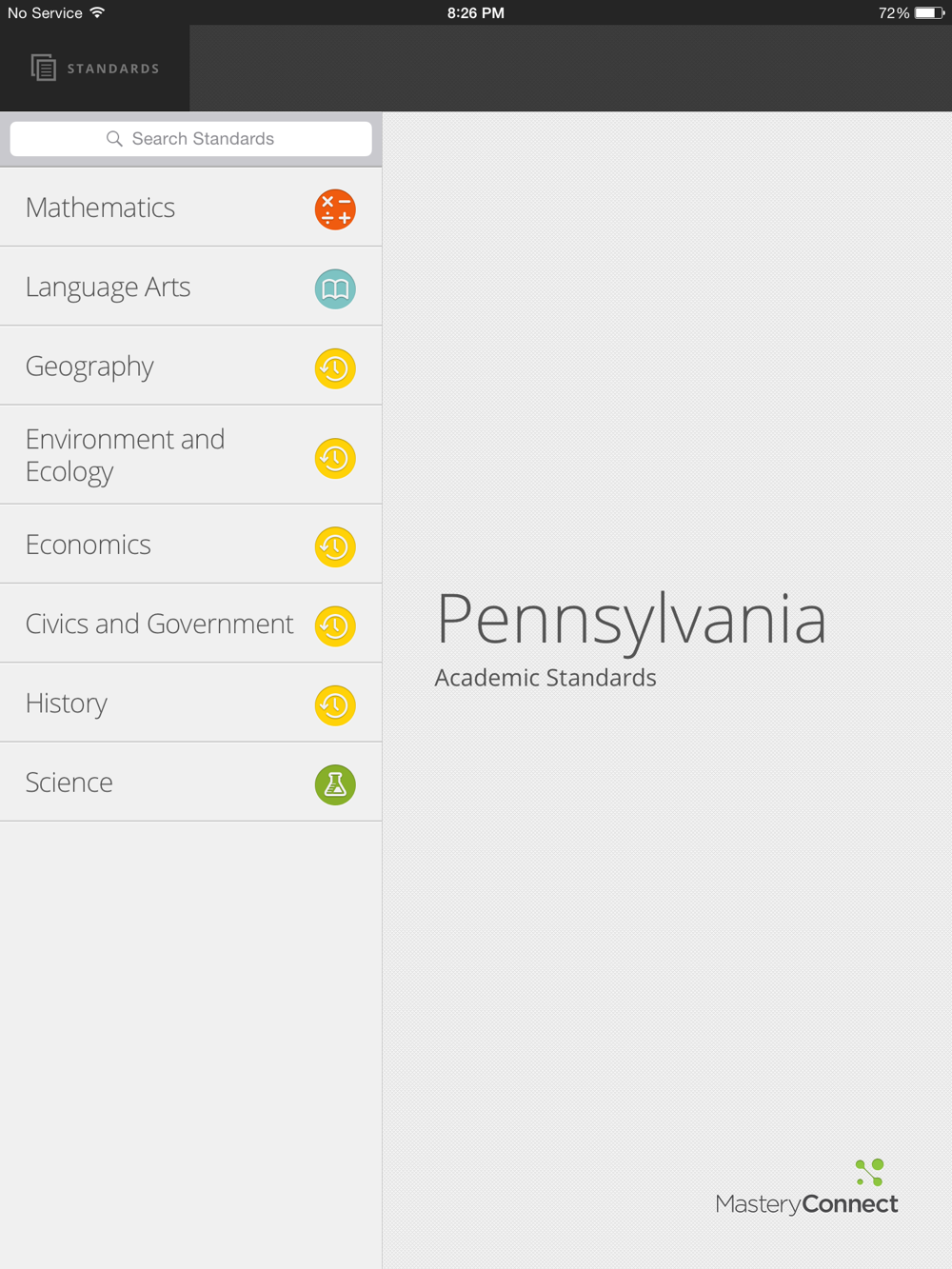The image size is (952, 1269).
Task: Open the Economics standards
Action: point(190,545)
